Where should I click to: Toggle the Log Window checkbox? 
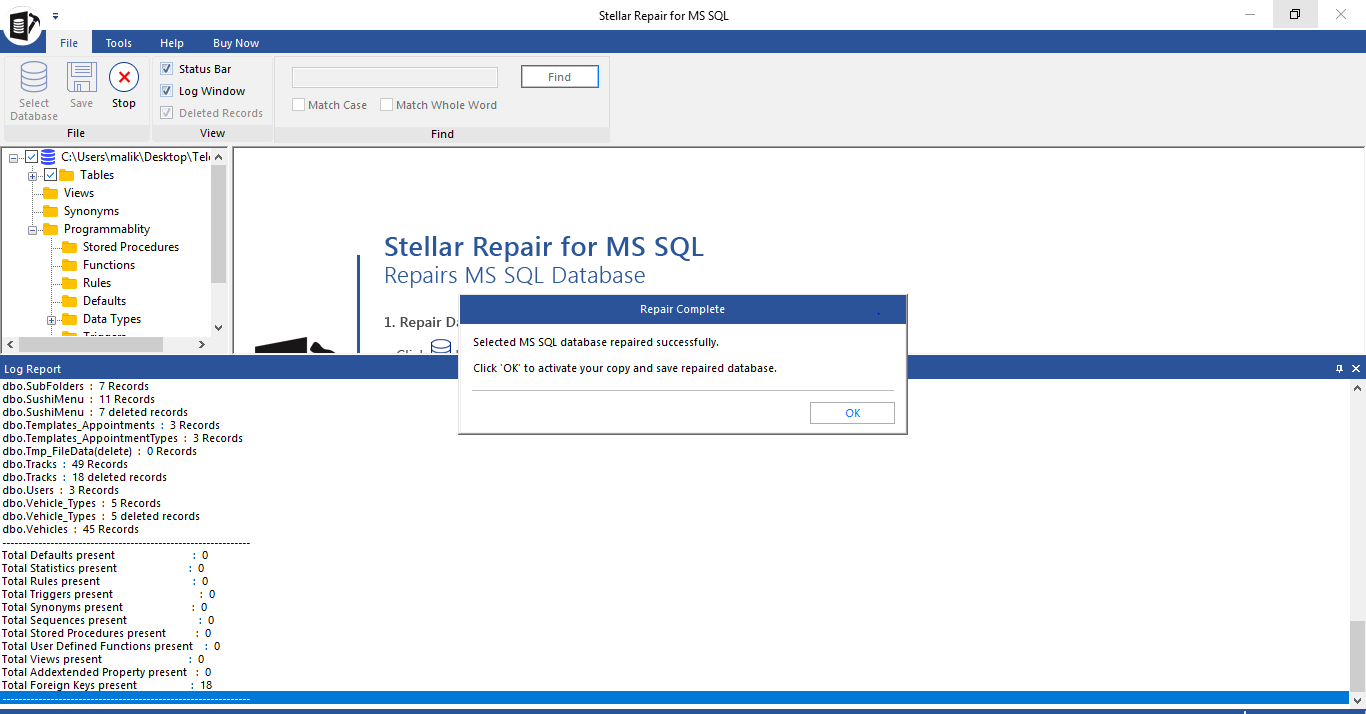[167, 91]
